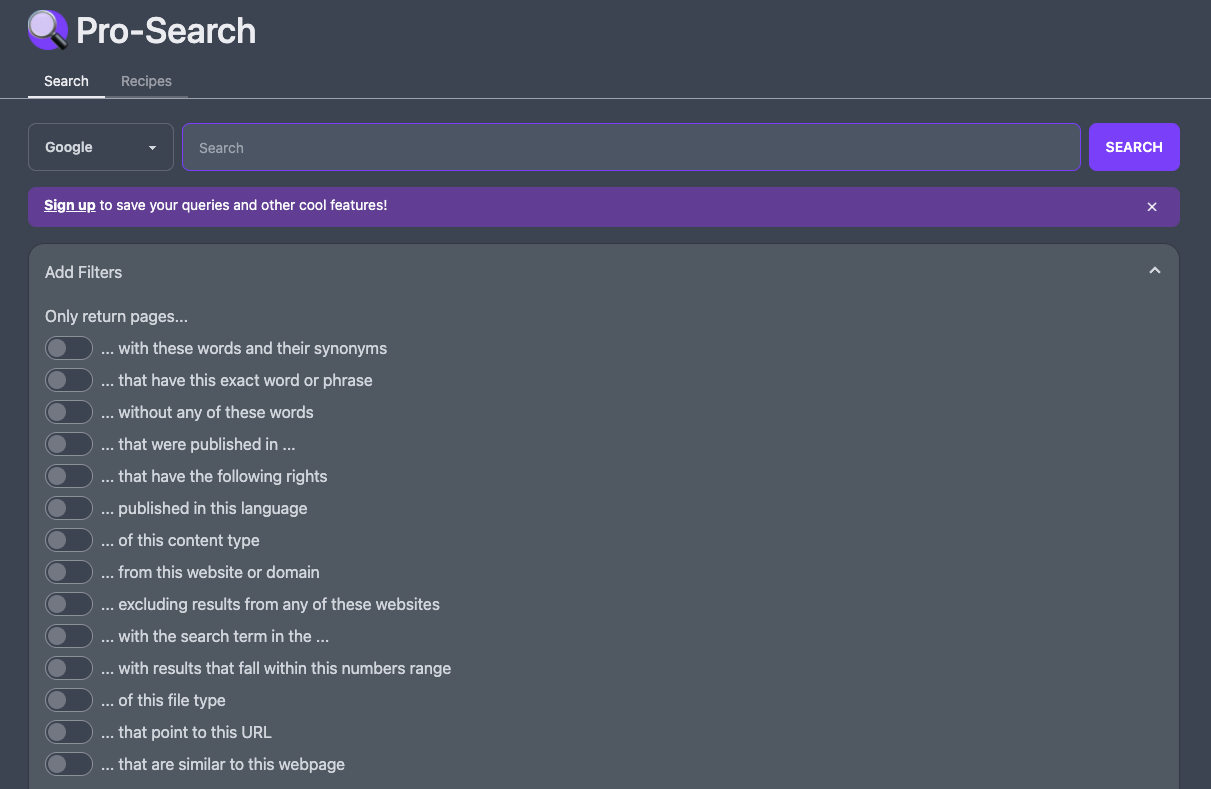
Task: Switch to the Recipes tab
Action: 146,81
